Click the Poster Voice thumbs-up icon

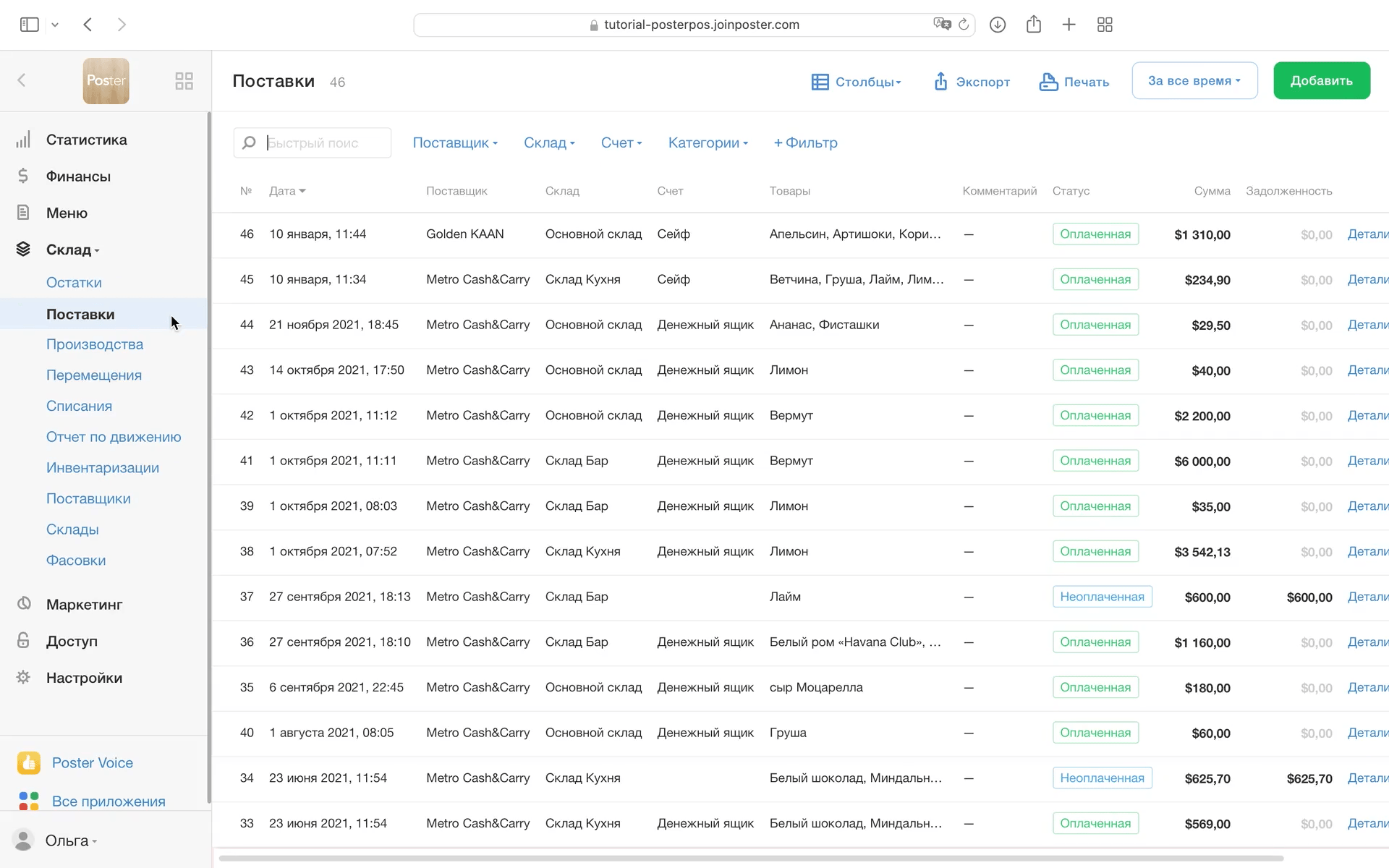point(29,762)
